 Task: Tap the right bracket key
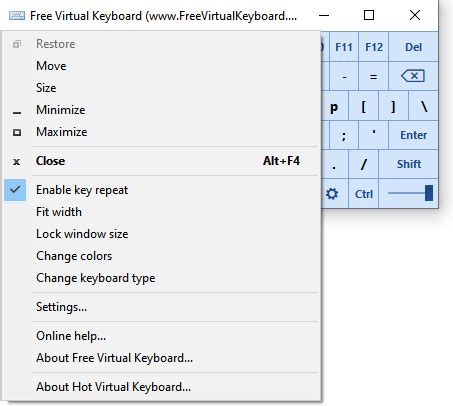pyautogui.click(x=393, y=106)
